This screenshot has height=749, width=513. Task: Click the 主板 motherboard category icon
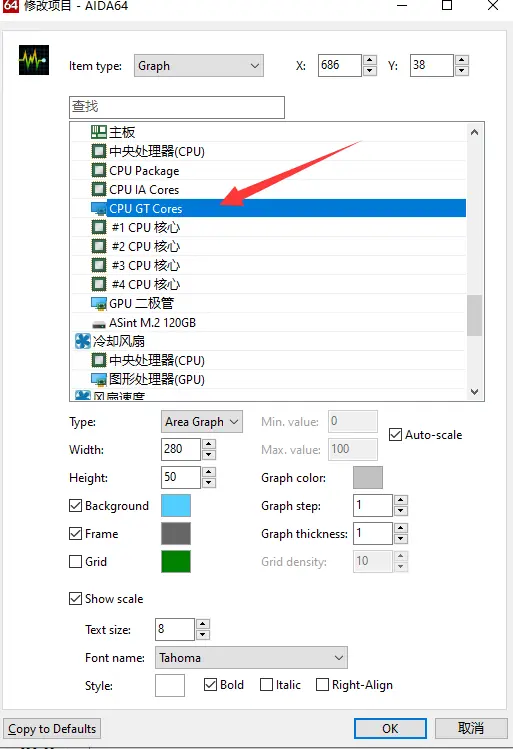[x=99, y=132]
